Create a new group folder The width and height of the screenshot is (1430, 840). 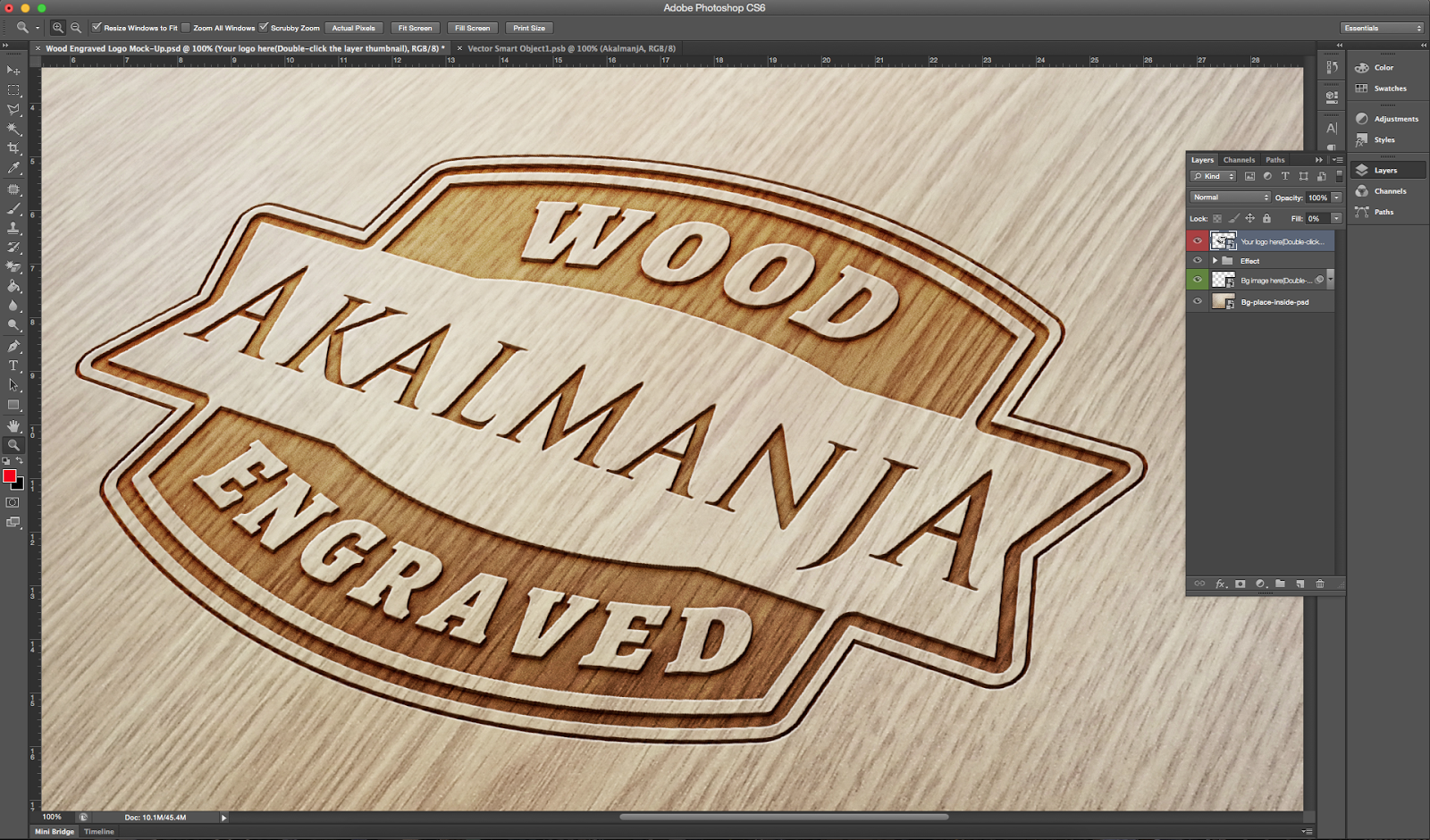click(1280, 584)
